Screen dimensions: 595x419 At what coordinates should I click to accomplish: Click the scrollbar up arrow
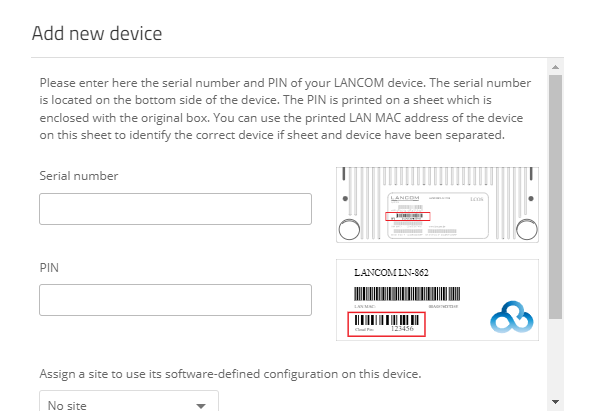click(556, 67)
